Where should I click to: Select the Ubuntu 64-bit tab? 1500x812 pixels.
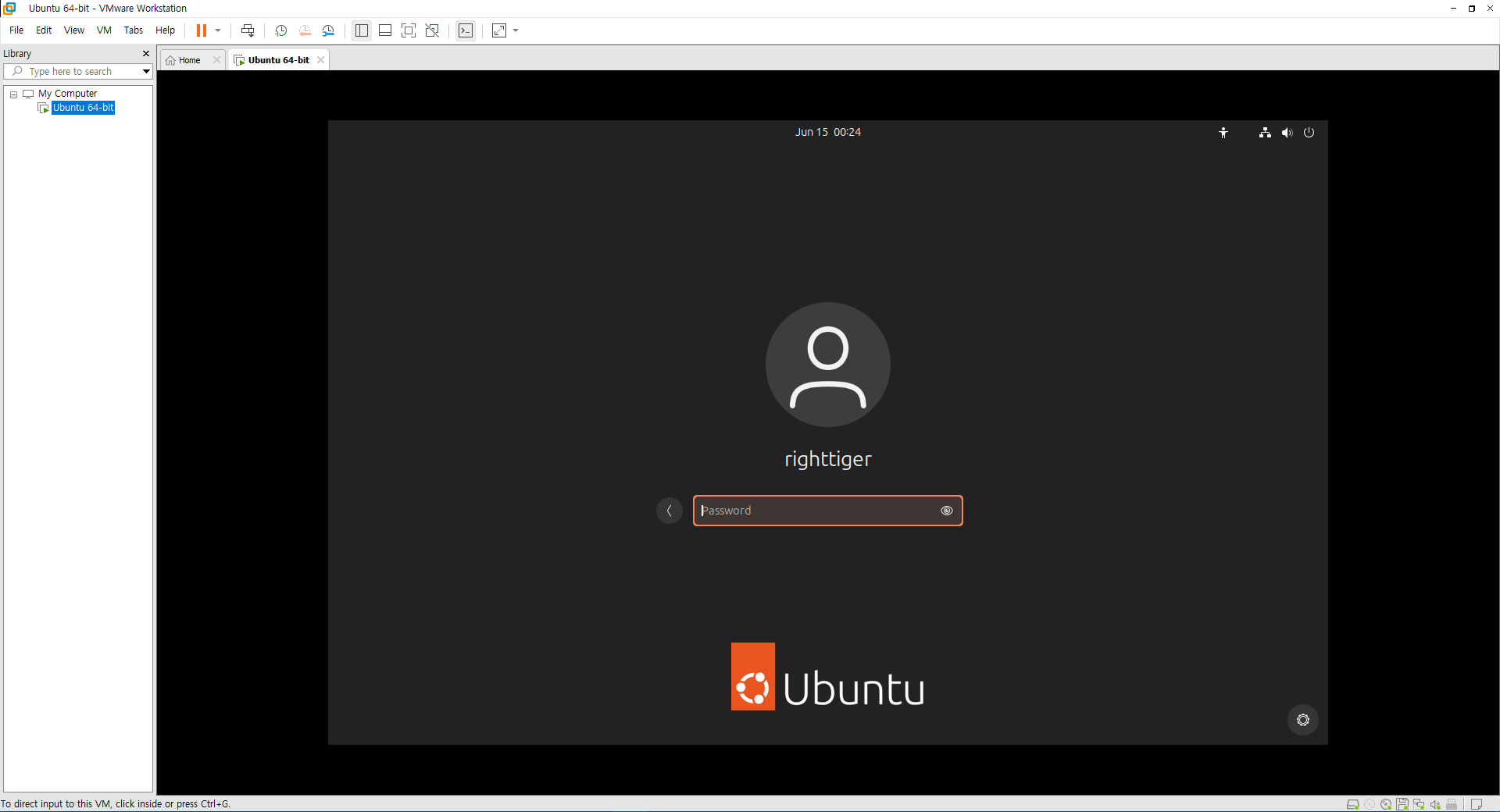click(279, 60)
